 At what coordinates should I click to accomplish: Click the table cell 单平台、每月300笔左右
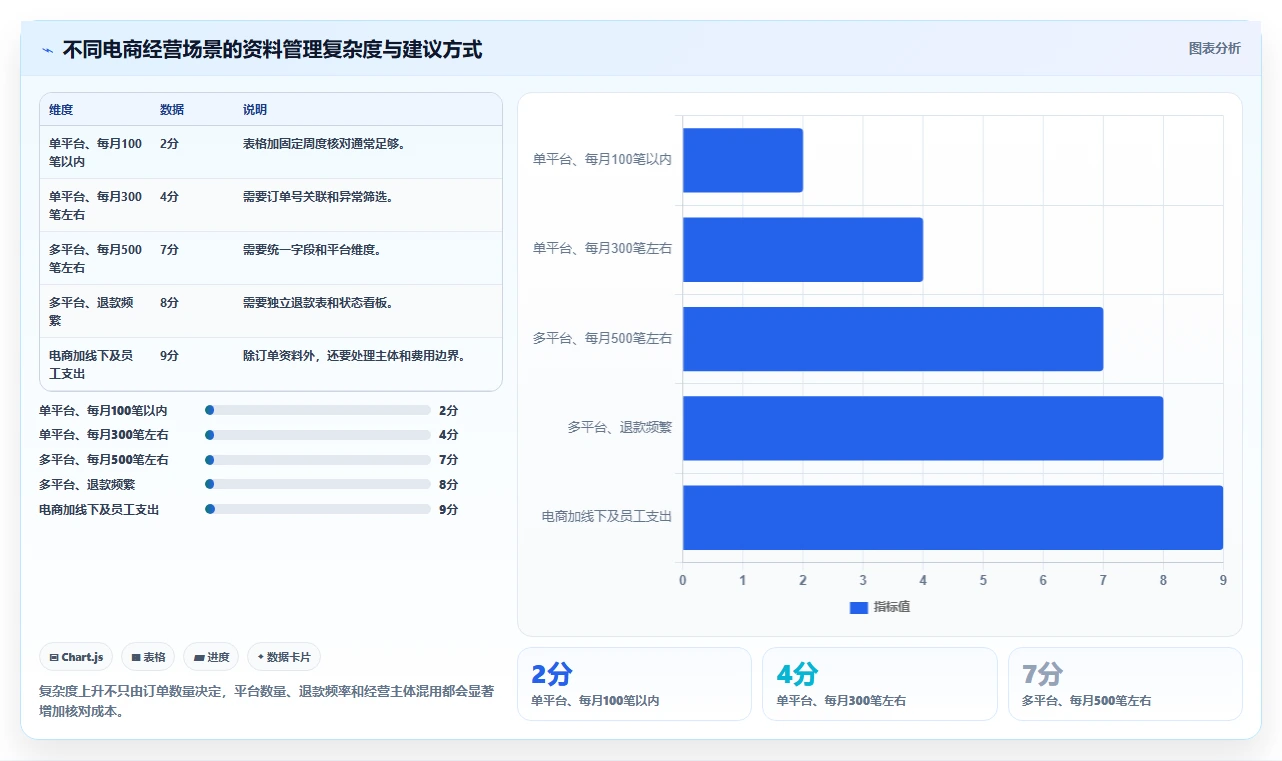(x=95, y=205)
